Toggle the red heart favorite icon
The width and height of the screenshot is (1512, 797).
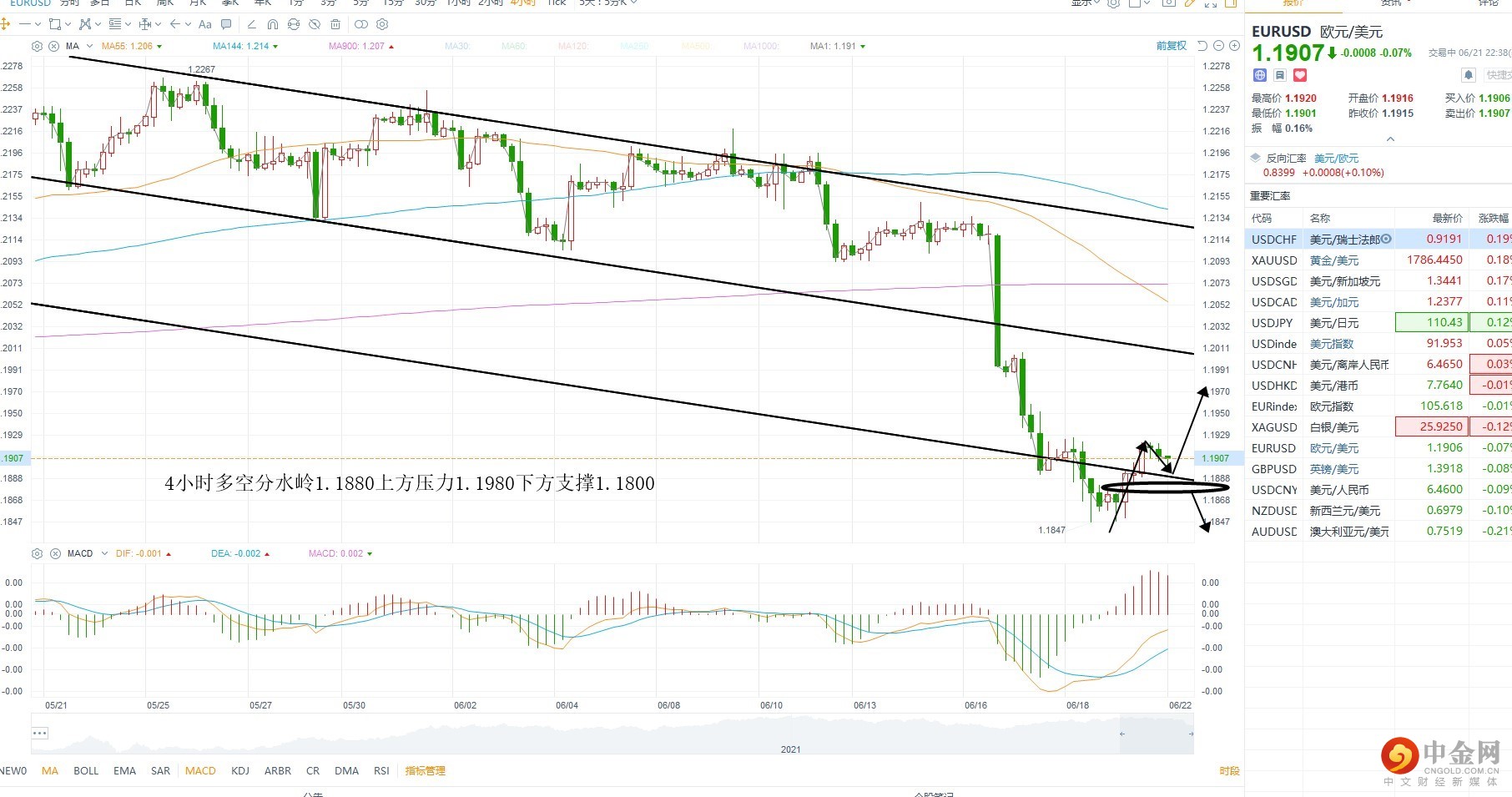click(1300, 75)
